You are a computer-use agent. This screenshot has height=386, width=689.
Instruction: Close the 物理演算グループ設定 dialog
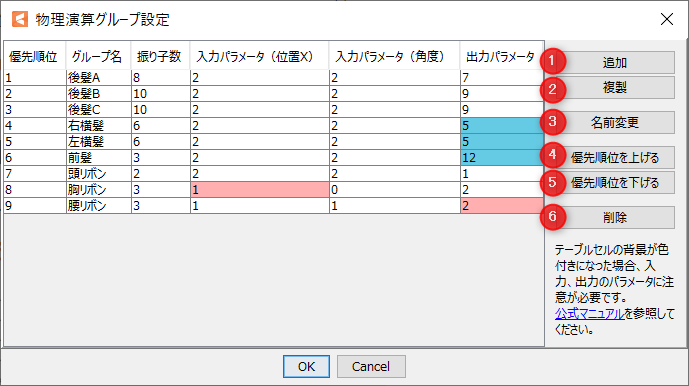pyautogui.click(x=667, y=19)
